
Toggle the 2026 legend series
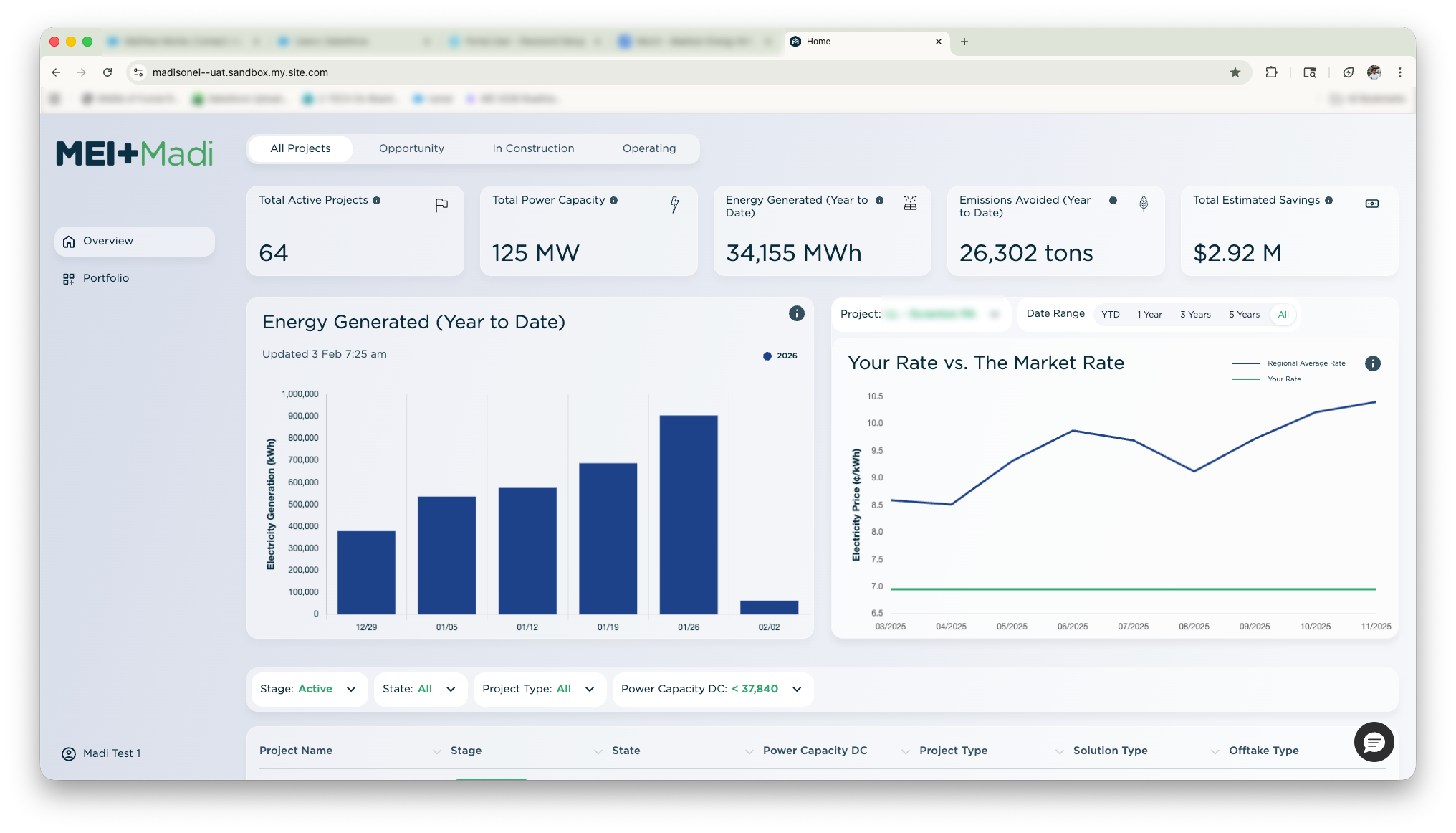pos(780,356)
